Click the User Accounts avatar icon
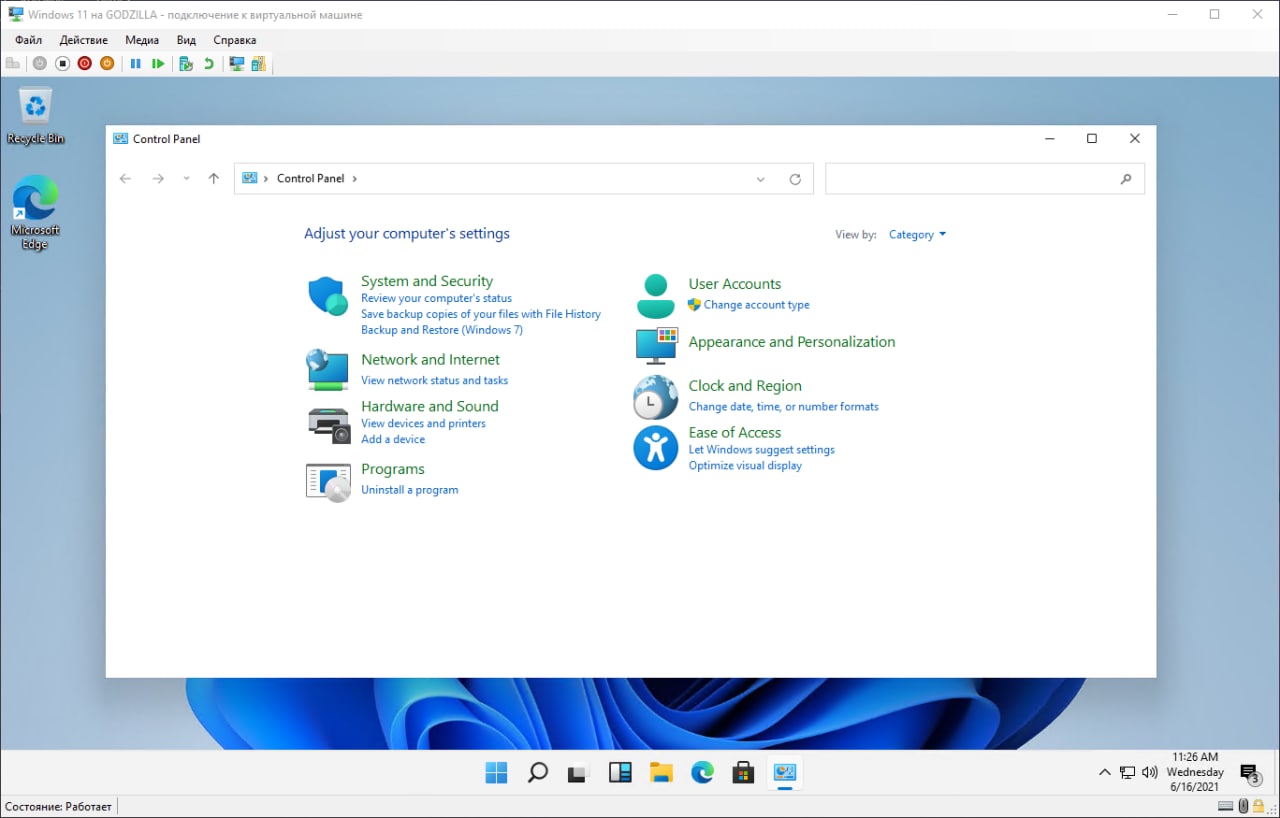1280x818 pixels. point(656,296)
